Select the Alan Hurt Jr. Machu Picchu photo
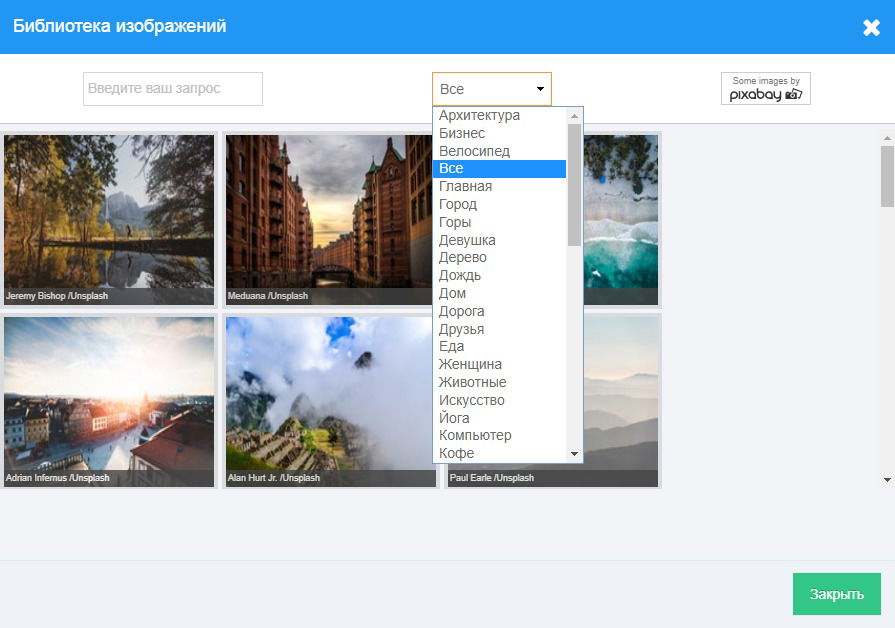895x628 pixels. [x=329, y=402]
